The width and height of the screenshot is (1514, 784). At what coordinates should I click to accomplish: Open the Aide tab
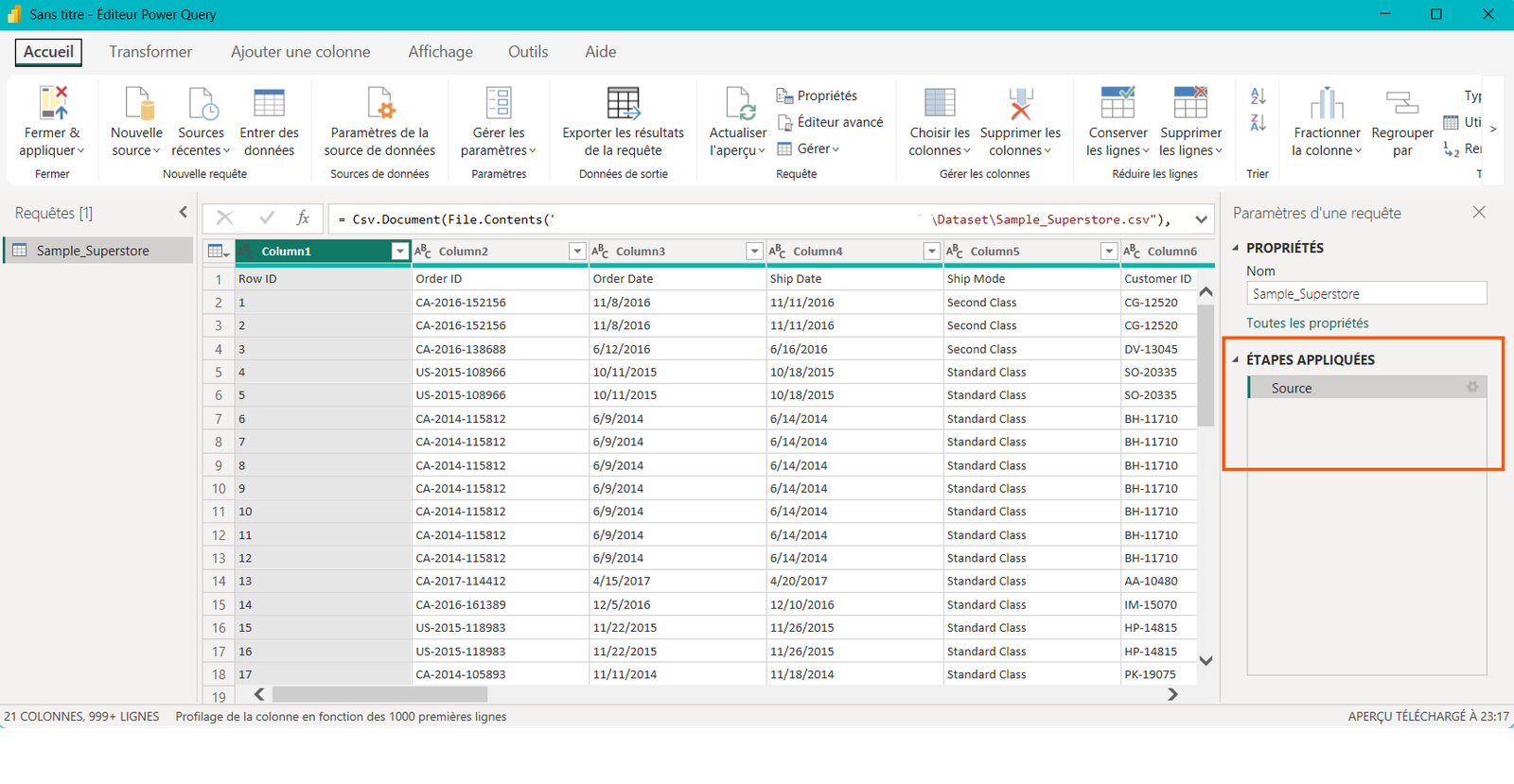[601, 52]
